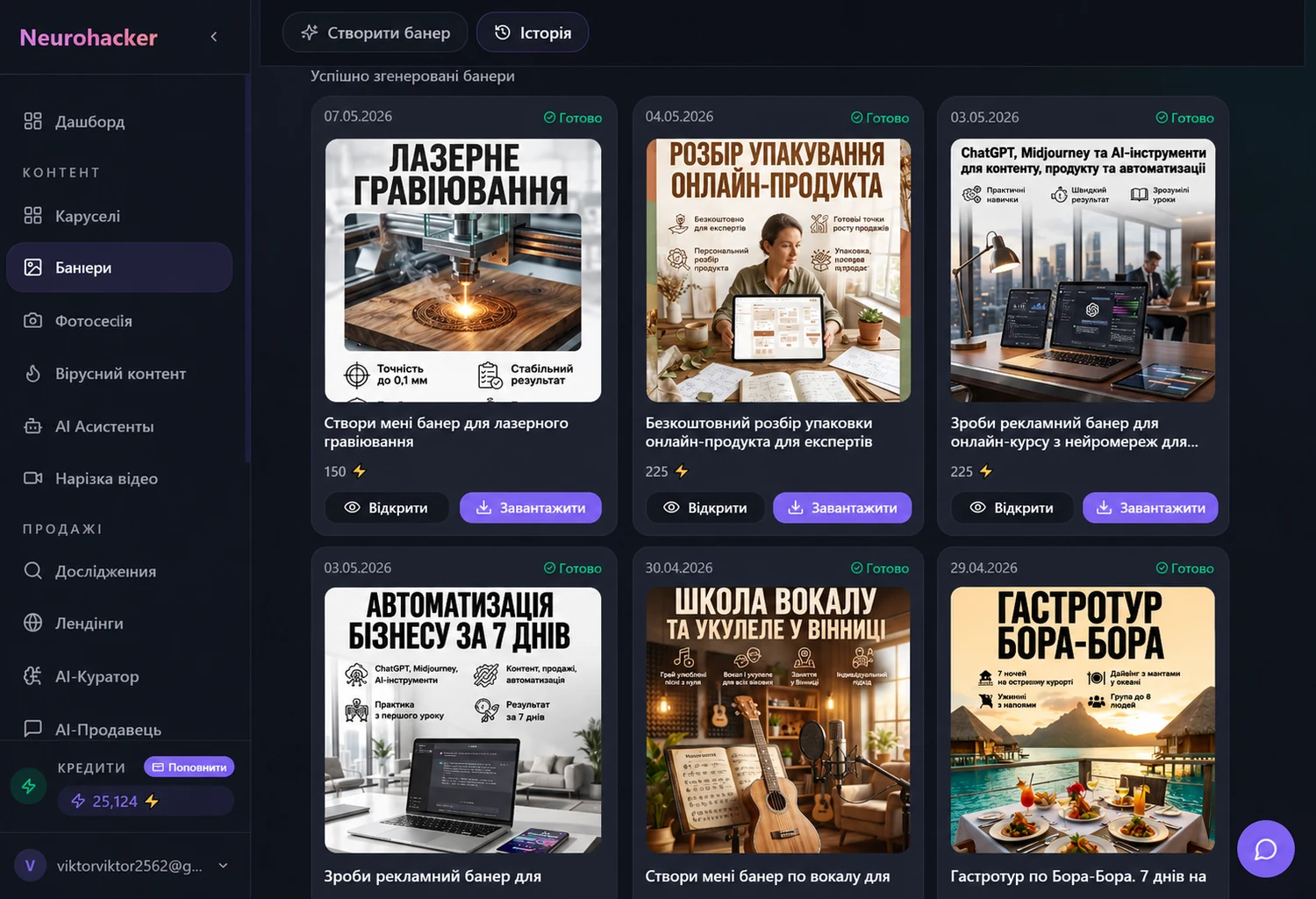Click Відкрити for the онлайн-курс нейромереж banner
1316x899 pixels.
coord(1012,508)
